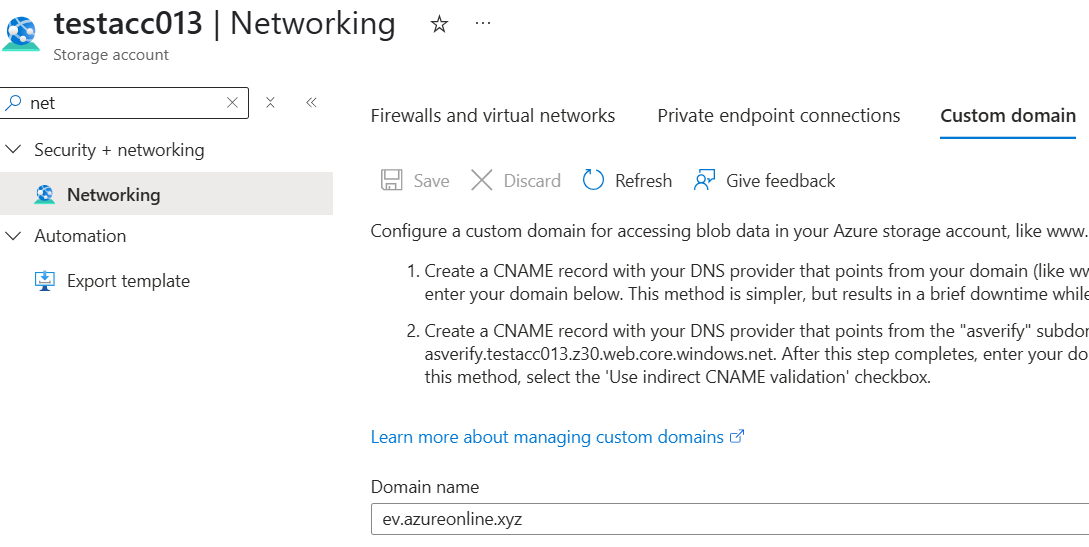Clear the 'net' search text
Image resolution: width=1089 pixels, height=547 pixels.
[233, 103]
